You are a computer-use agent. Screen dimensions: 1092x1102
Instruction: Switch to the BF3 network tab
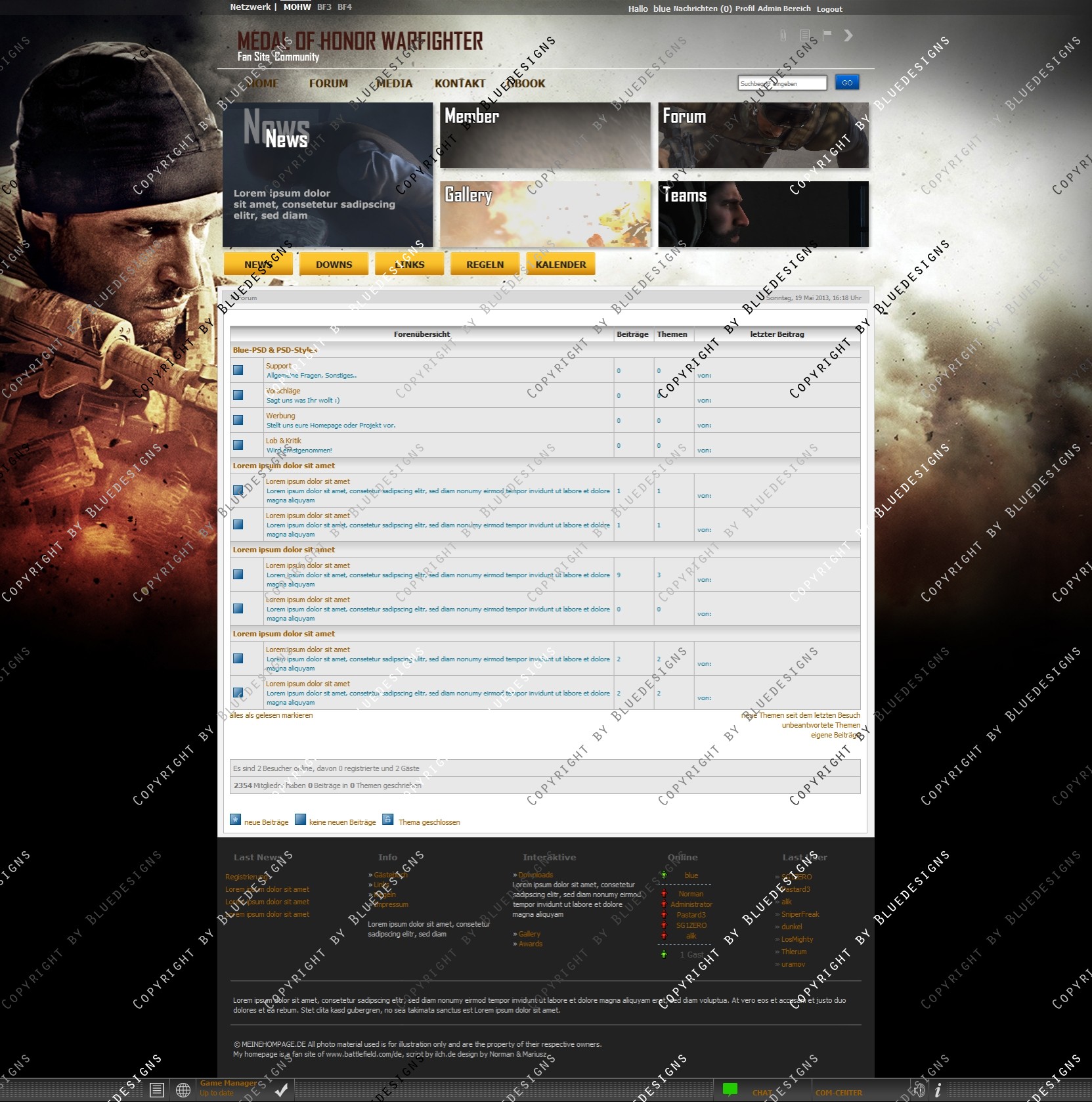click(324, 7)
